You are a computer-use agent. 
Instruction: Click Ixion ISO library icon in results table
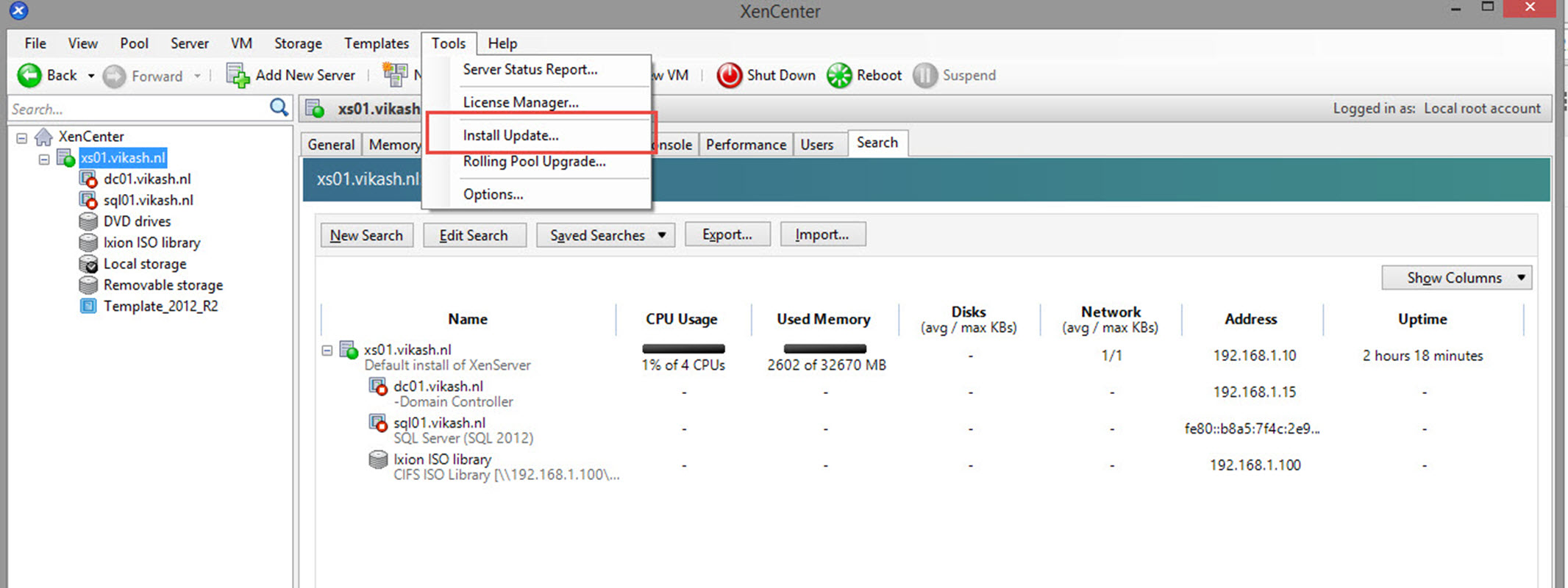[x=378, y=459]
